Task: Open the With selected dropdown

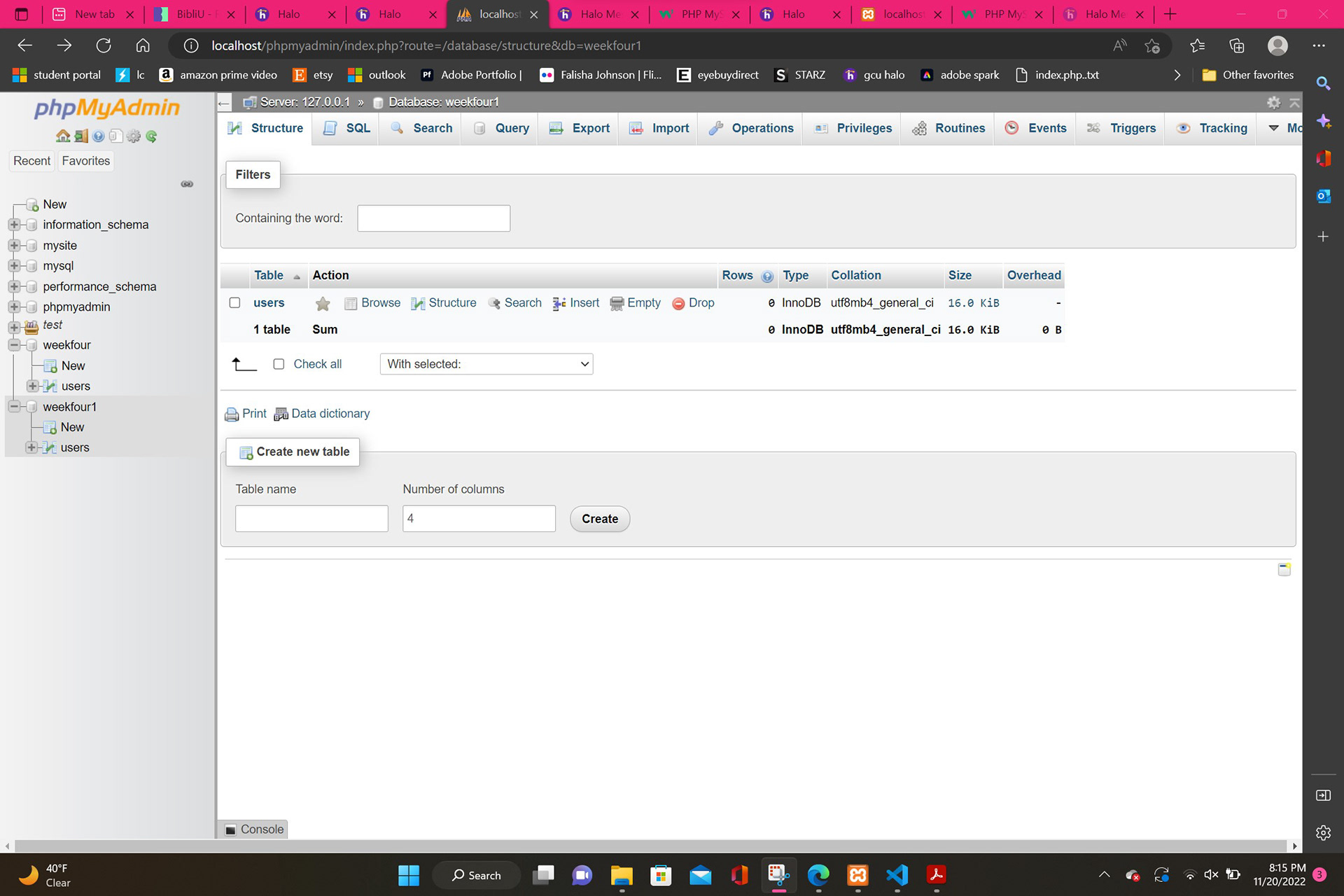Action: point(486,364)
